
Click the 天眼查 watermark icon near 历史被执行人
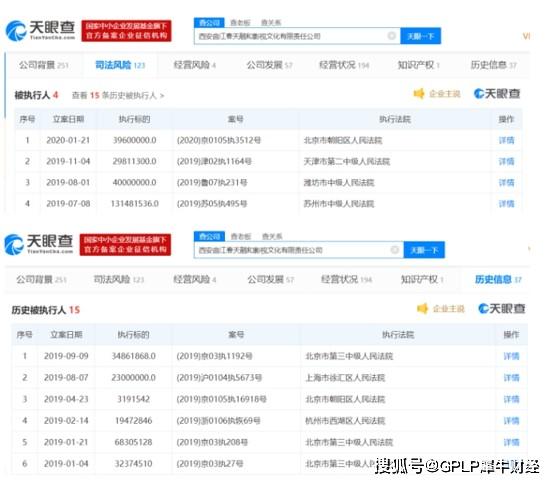pyautogui.click(x=501, y=308)
